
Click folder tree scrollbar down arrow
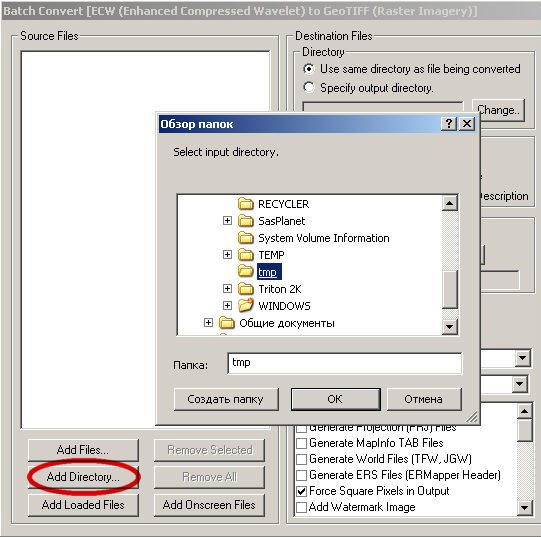tap(450, 326)
